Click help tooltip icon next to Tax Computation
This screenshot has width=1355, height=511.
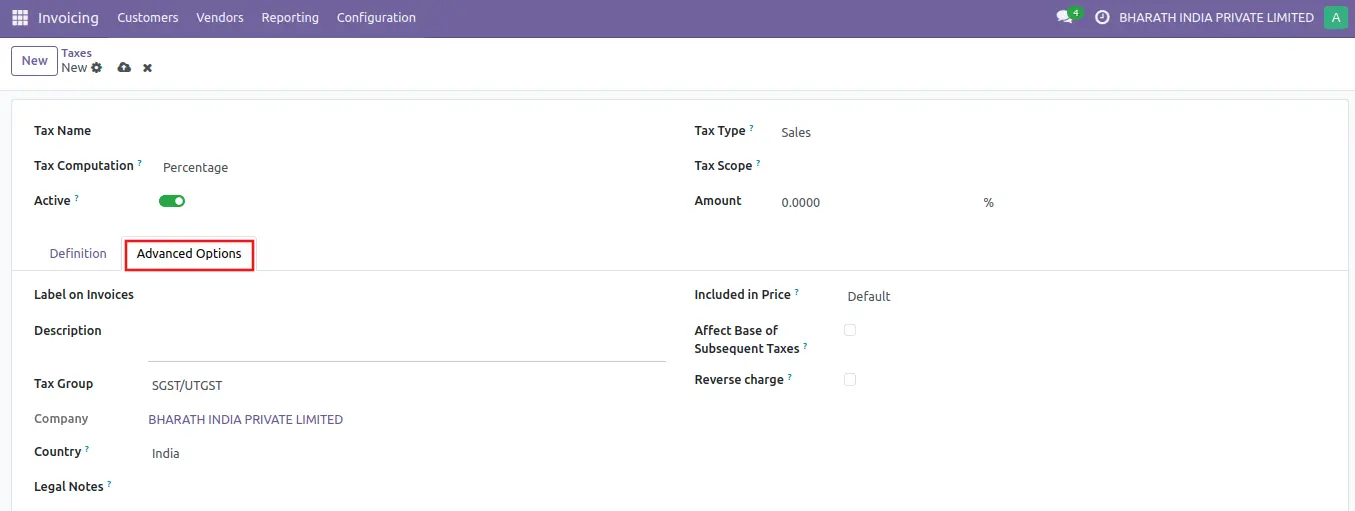(140, 163)
